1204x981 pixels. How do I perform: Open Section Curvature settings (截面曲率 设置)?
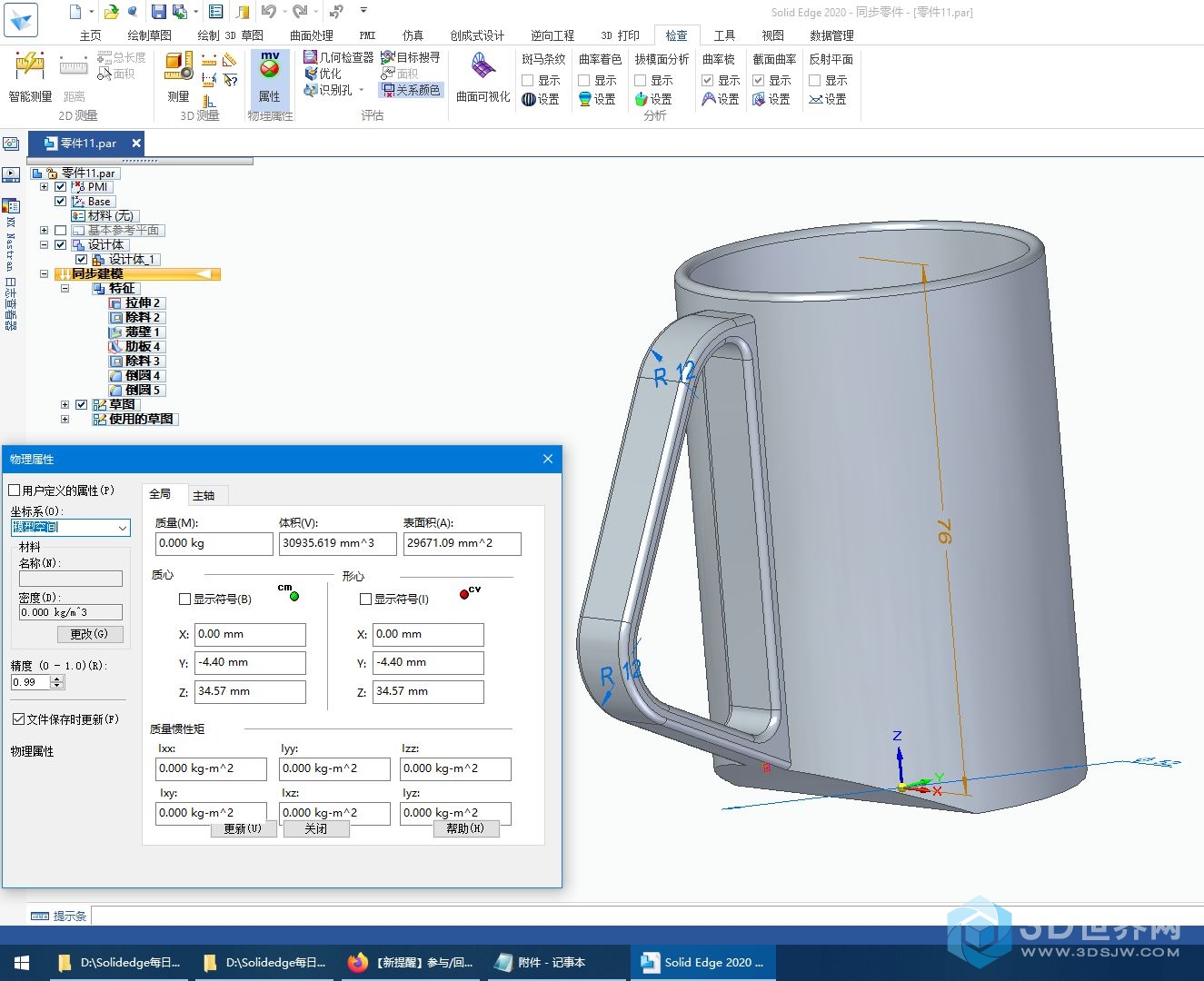tap(771, 99)
